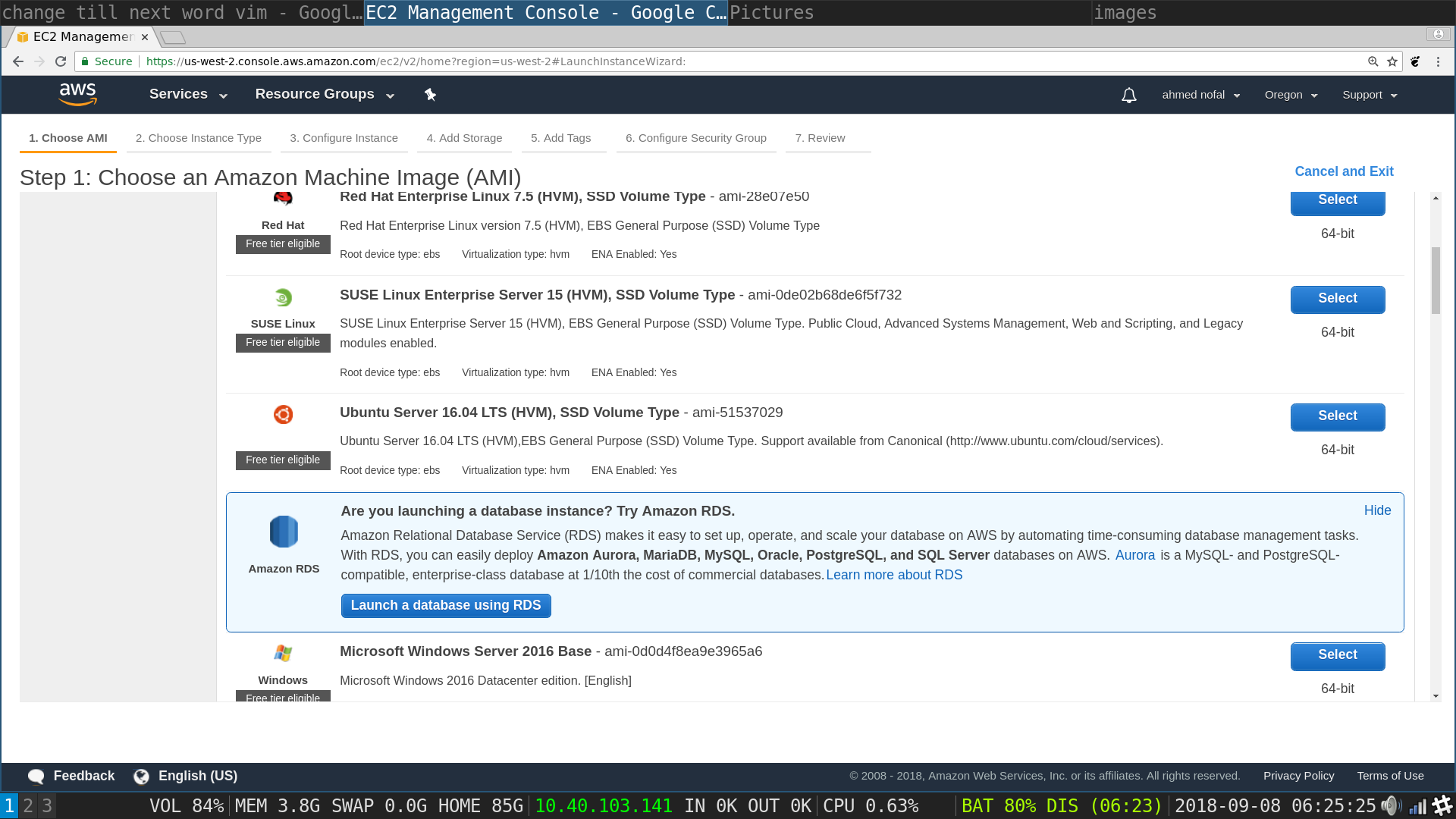Click the volume speaker tray icon

tap(1390, 805)
